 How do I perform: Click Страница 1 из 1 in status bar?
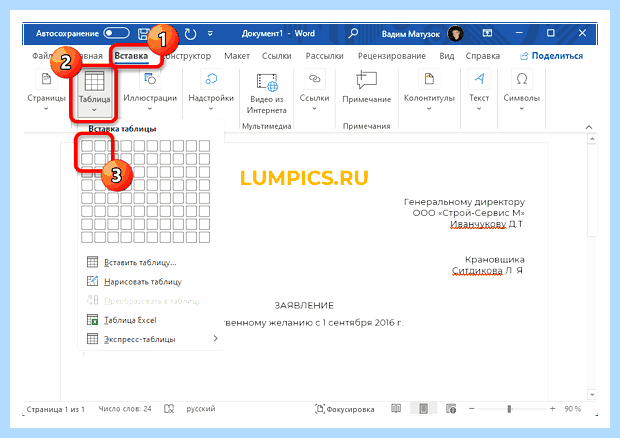click(x=55, y=409)
